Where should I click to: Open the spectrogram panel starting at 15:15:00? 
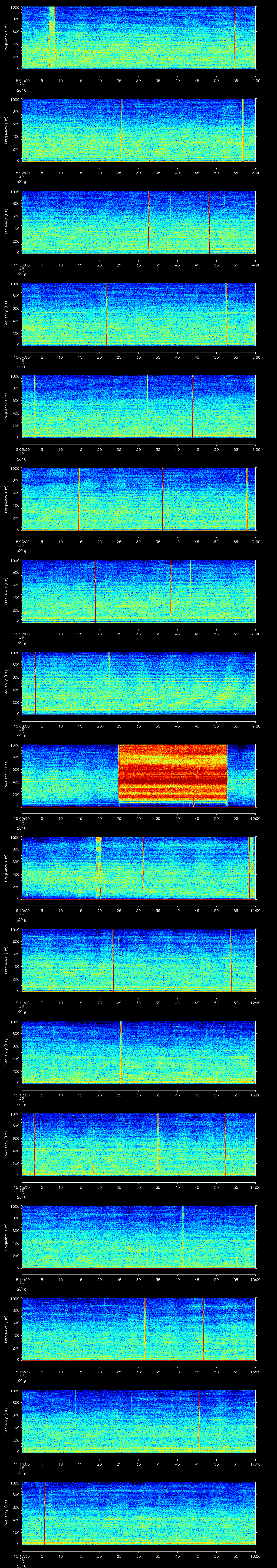point(139,1329)
